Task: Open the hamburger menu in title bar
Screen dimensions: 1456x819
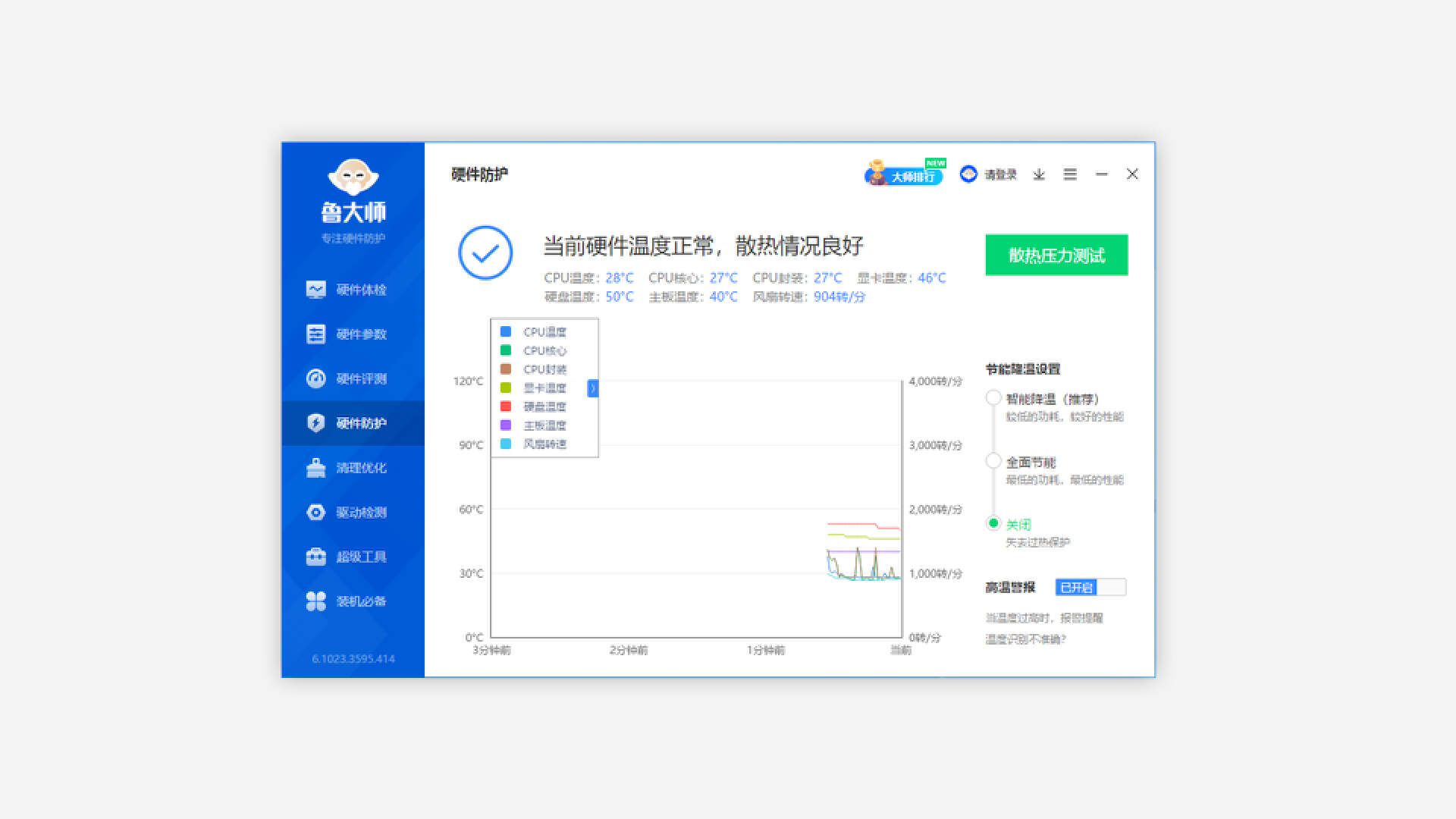Action: (x=1070, y=174)
